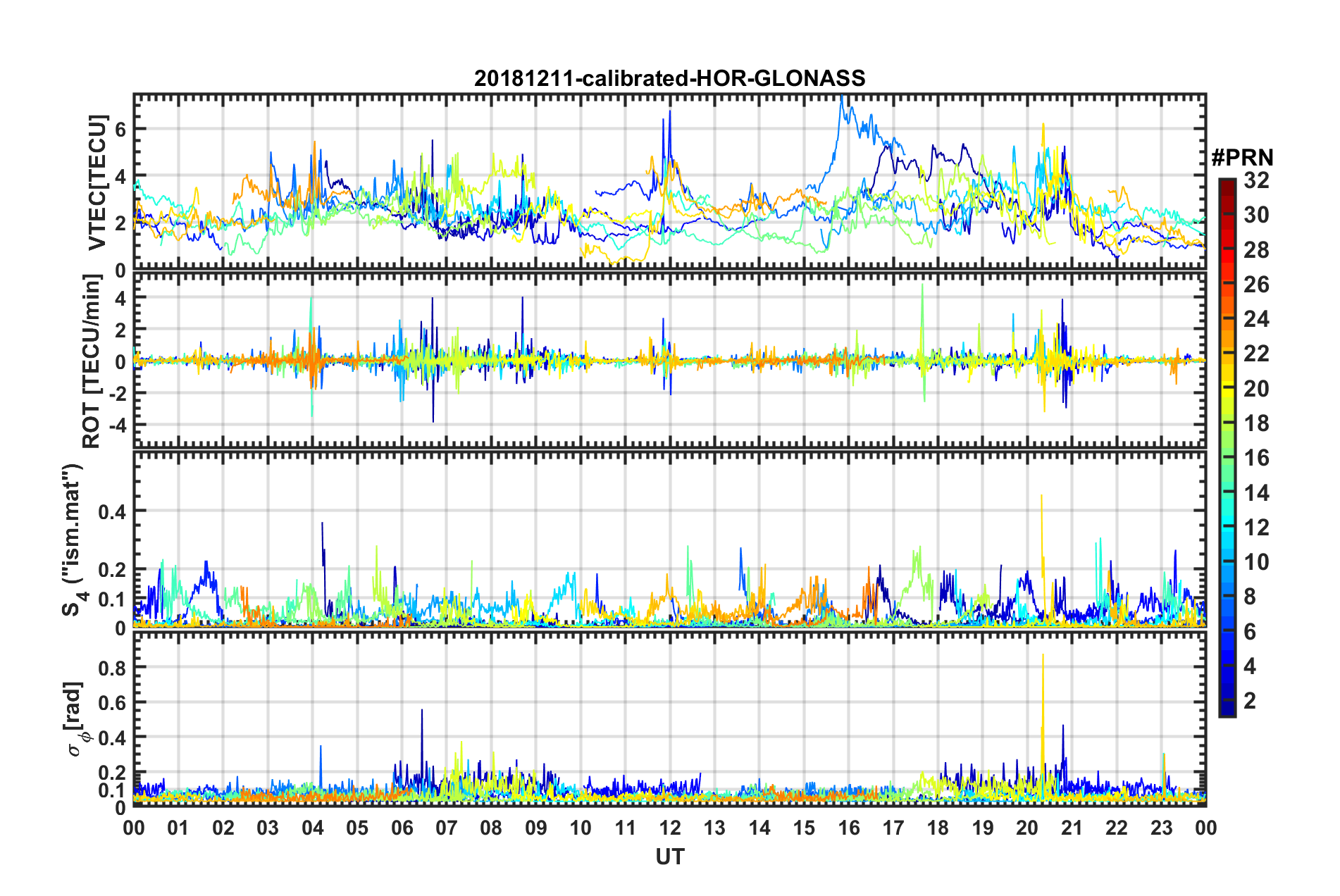The width and height of the screenshot is (1340, 896).
Task: Click x-axis hour label 03
Action: pos(268,828)
